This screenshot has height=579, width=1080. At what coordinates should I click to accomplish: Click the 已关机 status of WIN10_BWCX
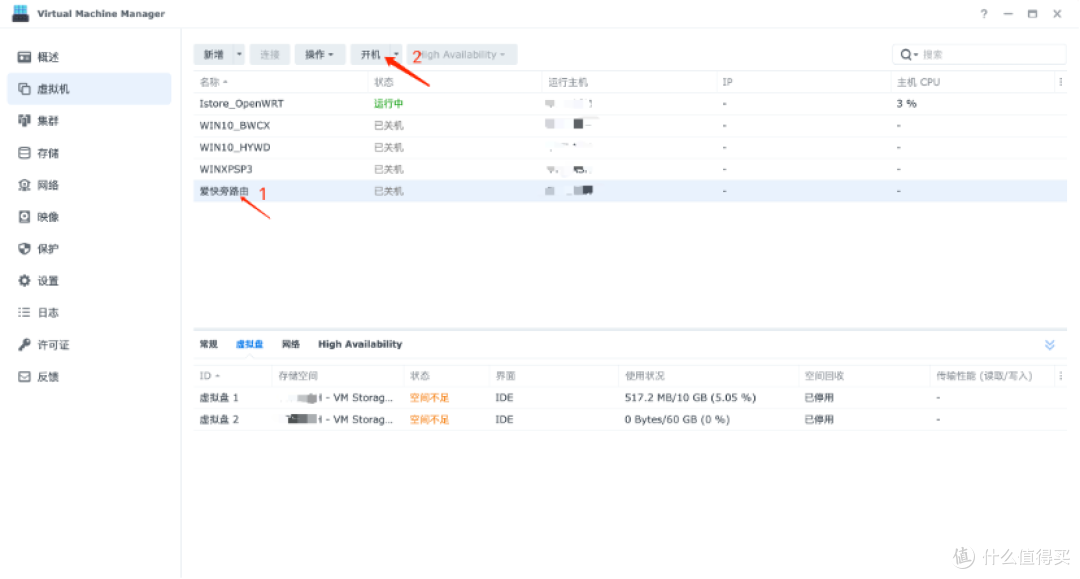point(388,125)
